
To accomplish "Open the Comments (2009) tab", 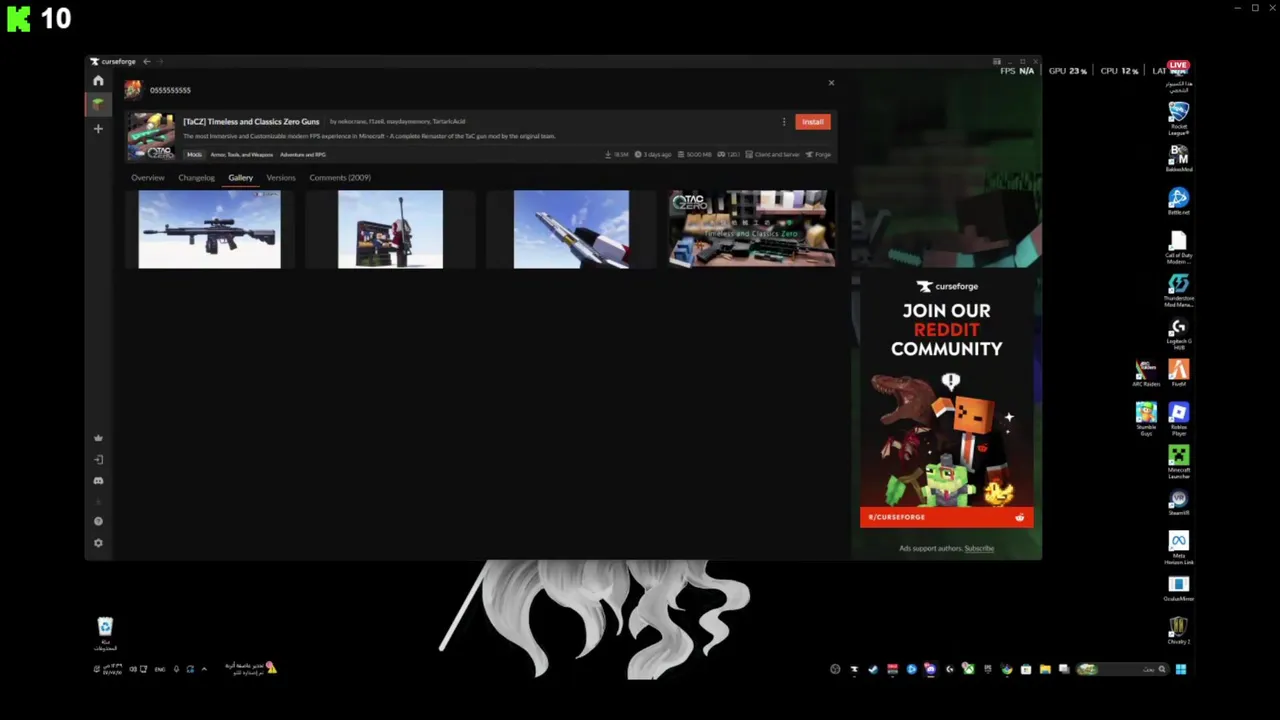I will click(x=340, y=177).
